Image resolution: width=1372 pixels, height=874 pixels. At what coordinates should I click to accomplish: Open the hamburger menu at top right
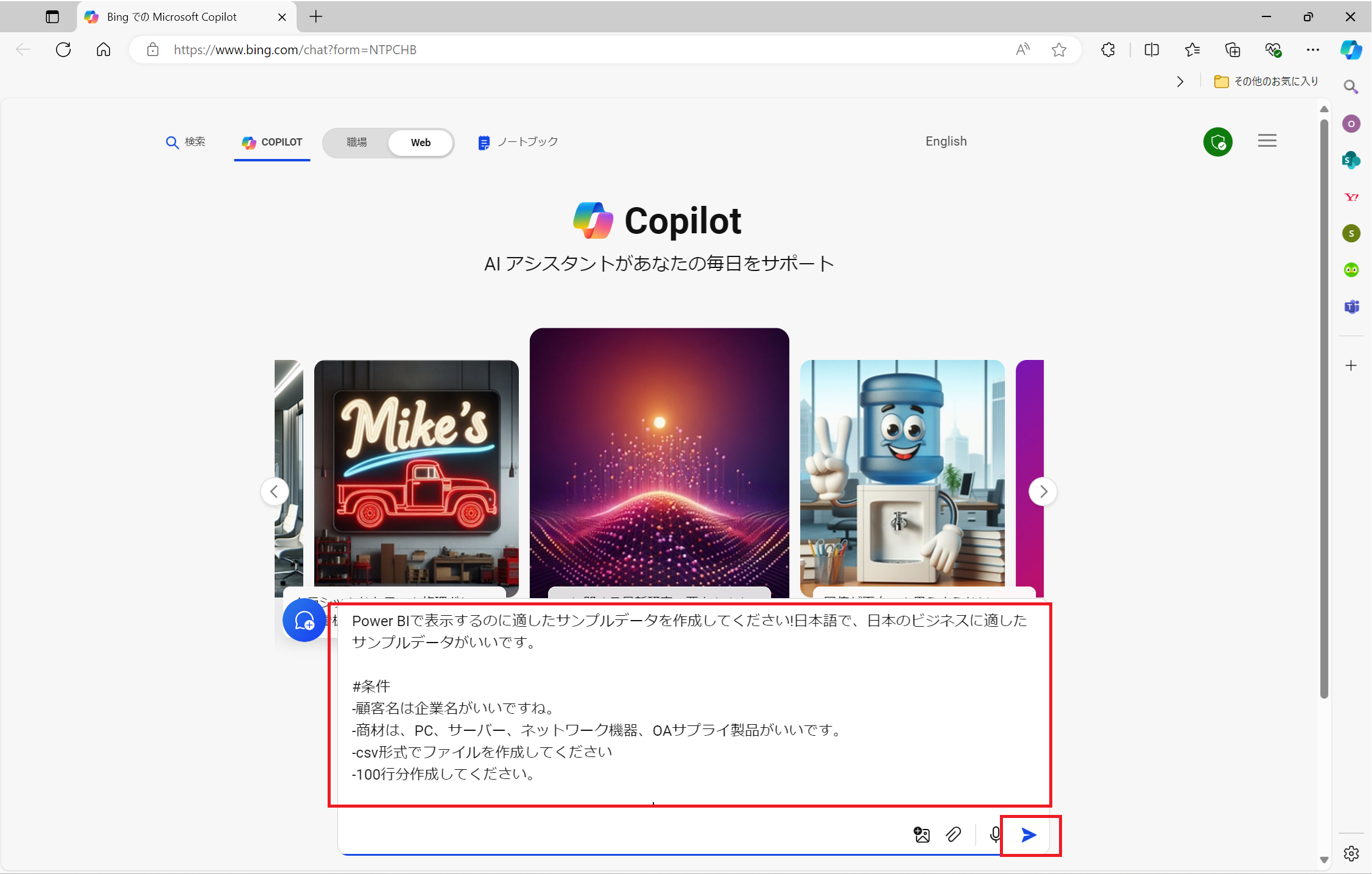tap(1267, 141)
